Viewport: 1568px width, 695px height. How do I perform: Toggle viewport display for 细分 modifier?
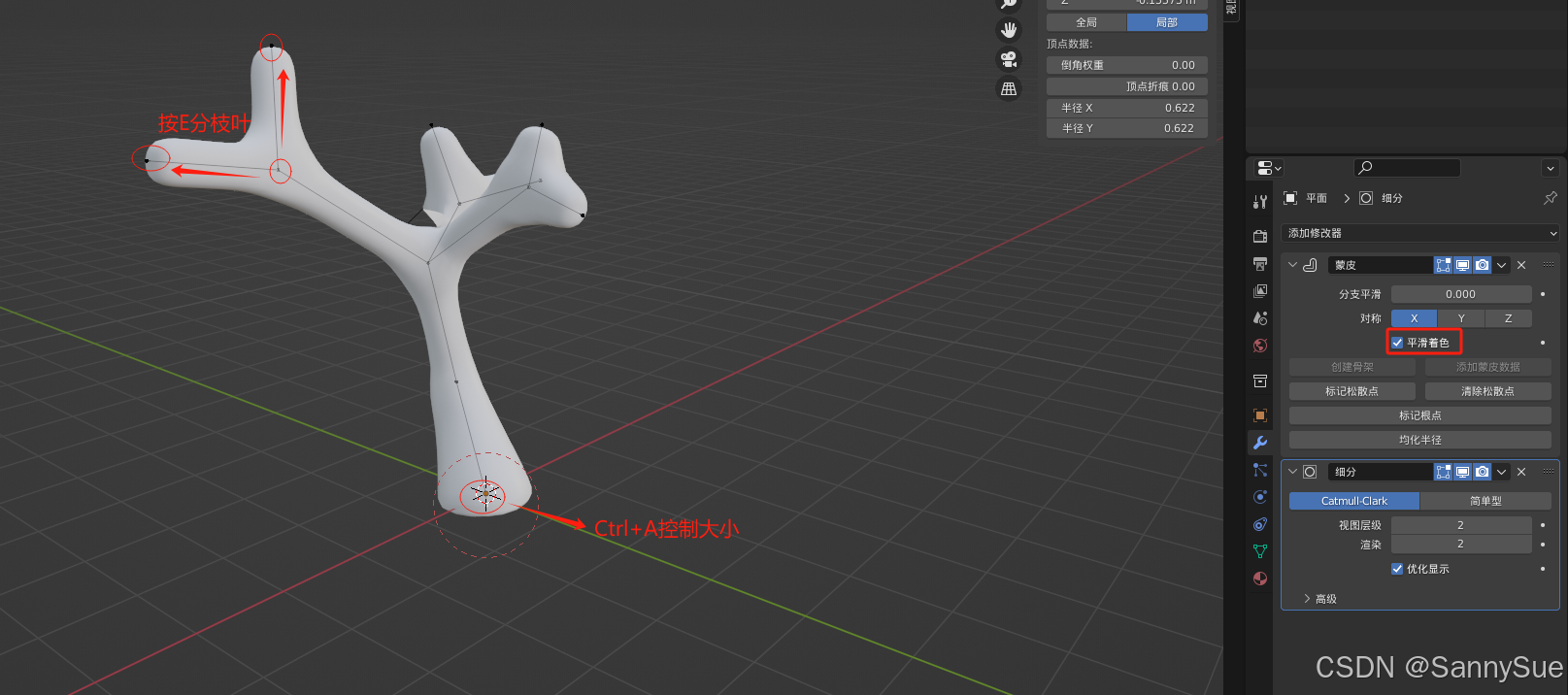[x=1462, y=472]
